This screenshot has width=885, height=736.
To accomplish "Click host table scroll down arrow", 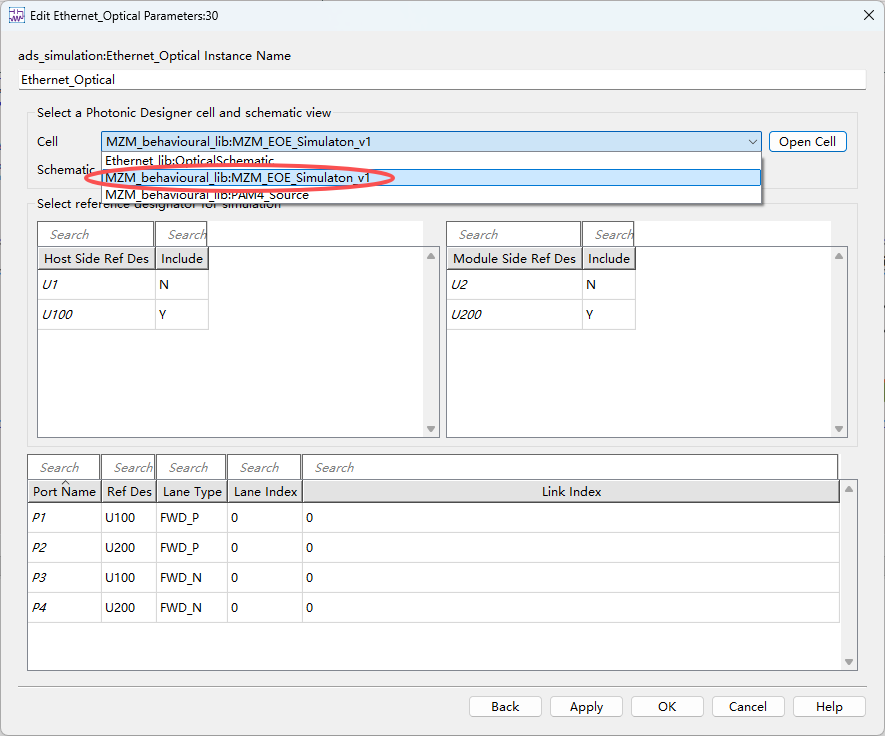I will pyautogui.click(x=431, y=429).
